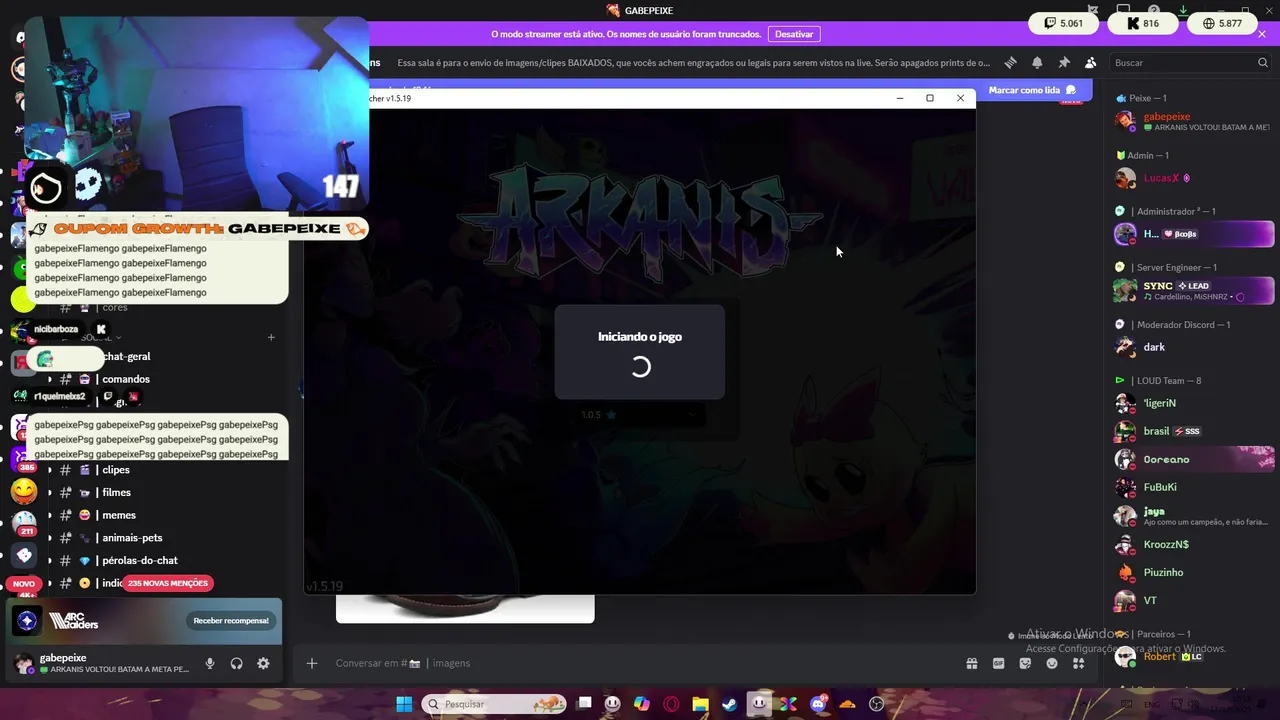This screenshot has width=1280, height=720.
Task: Deafen audio with the headphones icon
Action: [237, 663]
